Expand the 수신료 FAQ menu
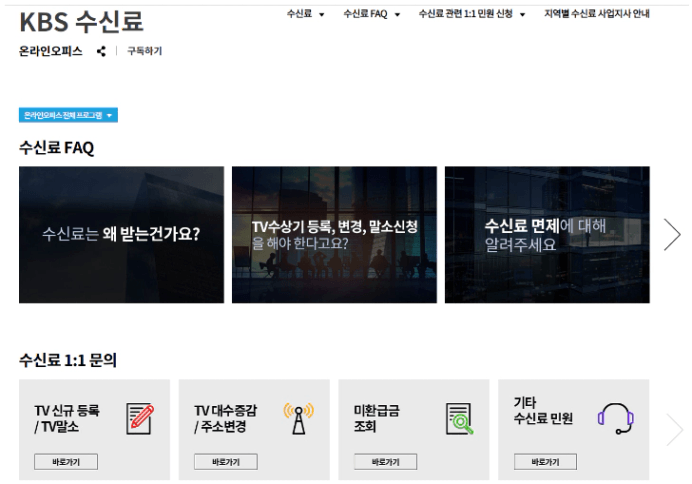This screenshot has height=484, width=692. click(x=372, y=14)
